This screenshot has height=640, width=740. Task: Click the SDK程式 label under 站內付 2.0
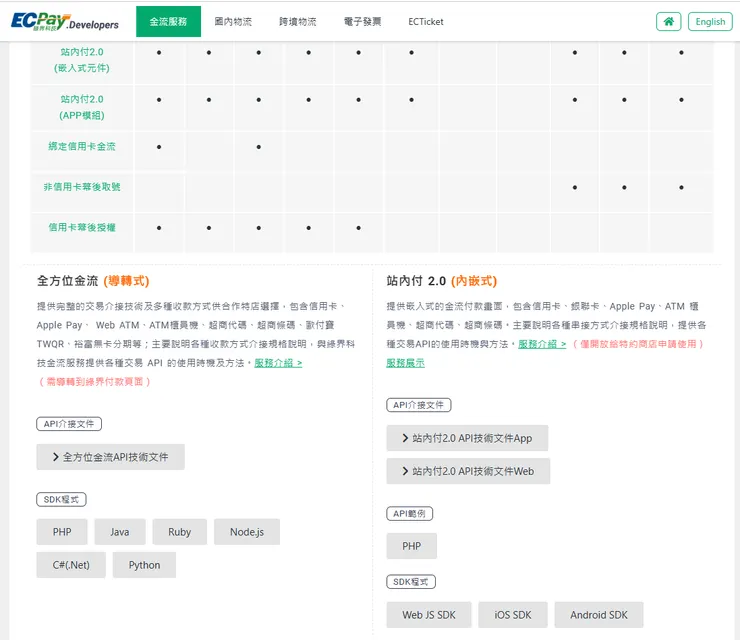411,581
